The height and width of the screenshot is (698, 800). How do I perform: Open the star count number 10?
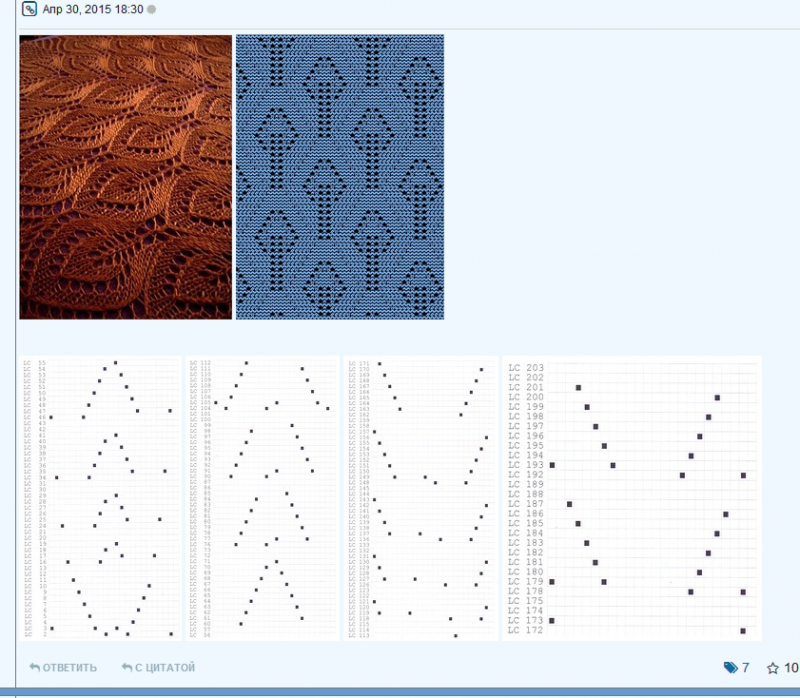(790, 667)
